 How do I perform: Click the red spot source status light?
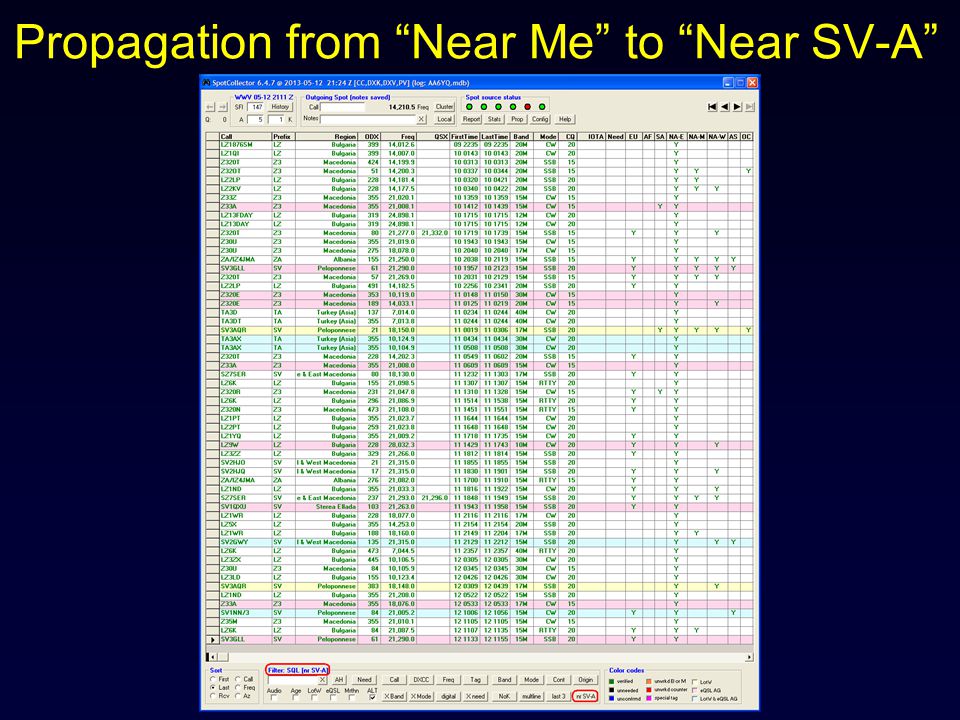[x=528, y=107]
